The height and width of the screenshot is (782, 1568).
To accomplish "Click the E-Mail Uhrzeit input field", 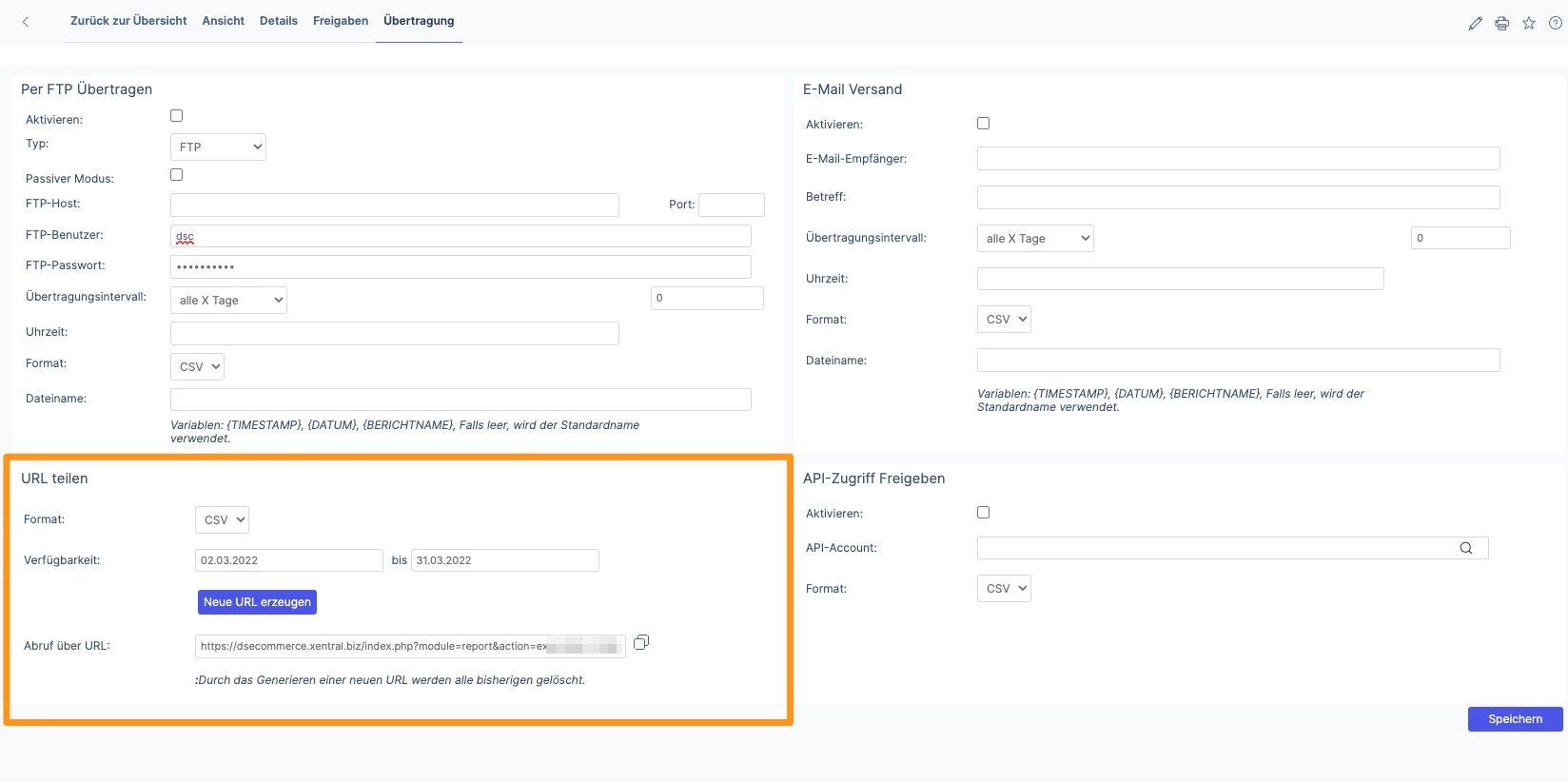I will click(x=1181, y=279).
